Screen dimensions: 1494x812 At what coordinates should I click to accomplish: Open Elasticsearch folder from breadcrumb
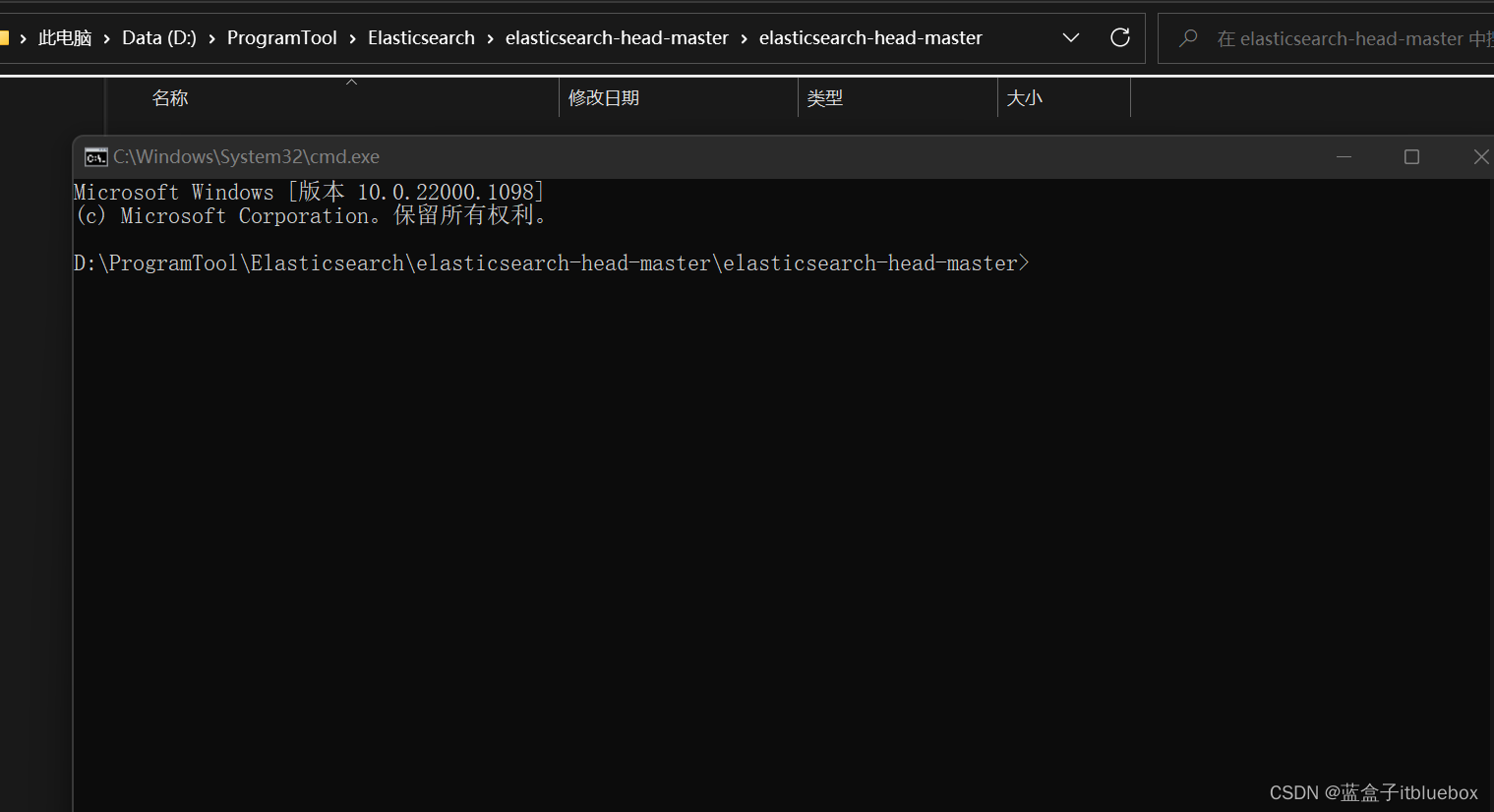[x=421, y=38]
